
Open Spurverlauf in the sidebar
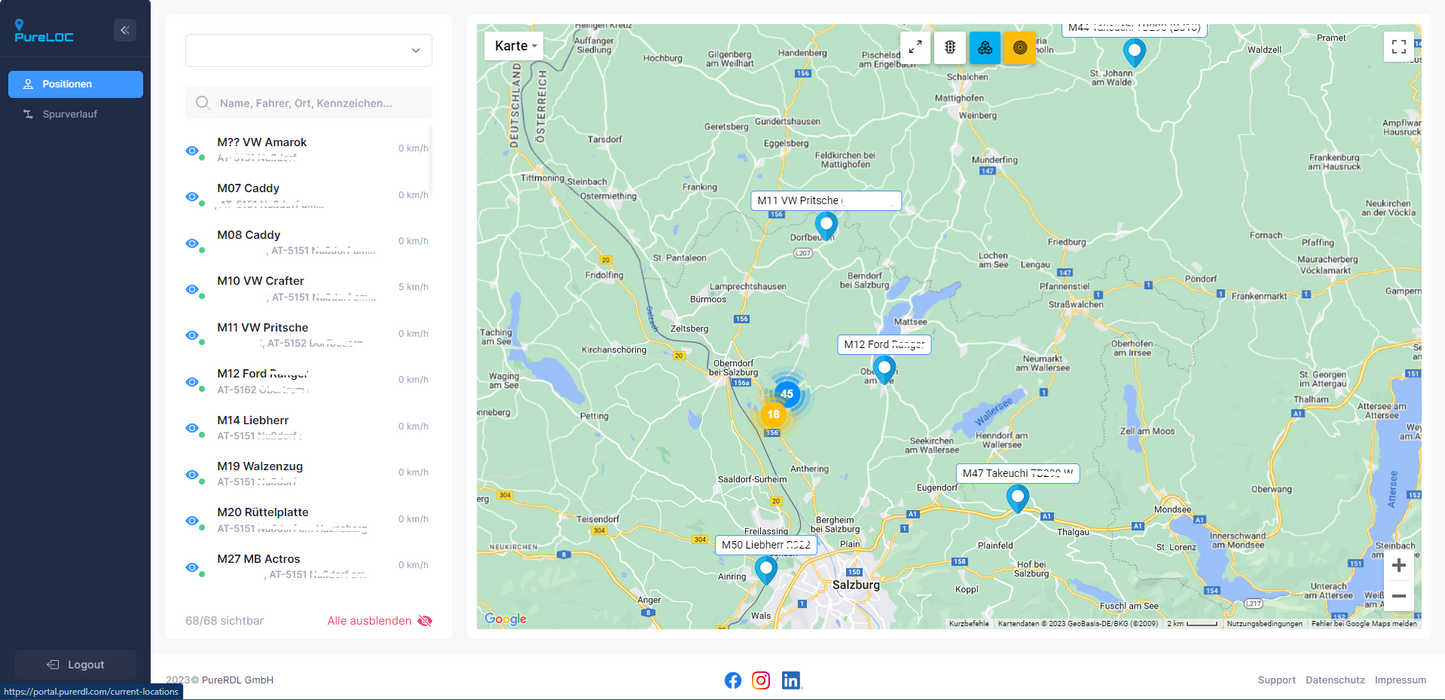(69, 114)
